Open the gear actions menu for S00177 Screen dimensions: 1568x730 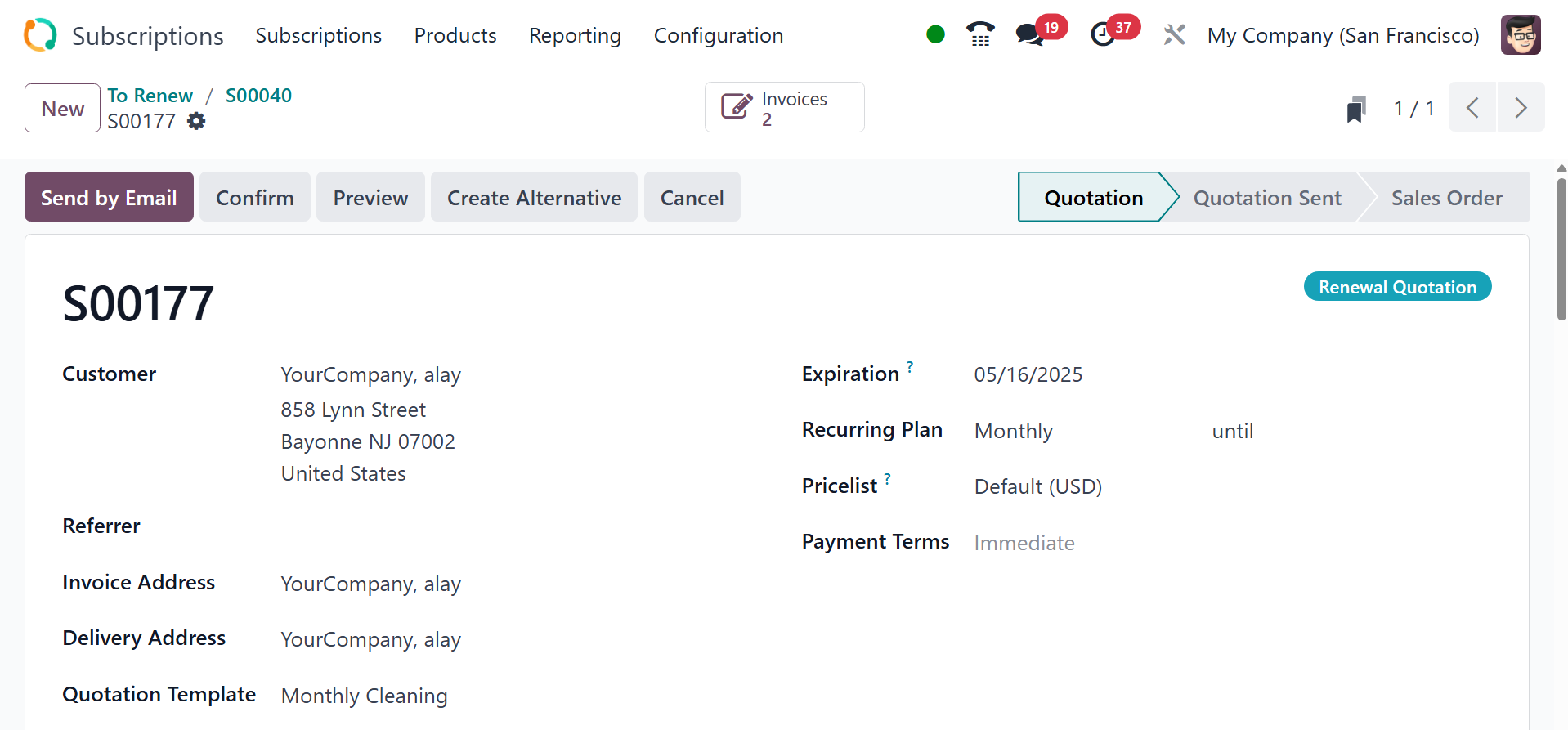pos(196,121)
